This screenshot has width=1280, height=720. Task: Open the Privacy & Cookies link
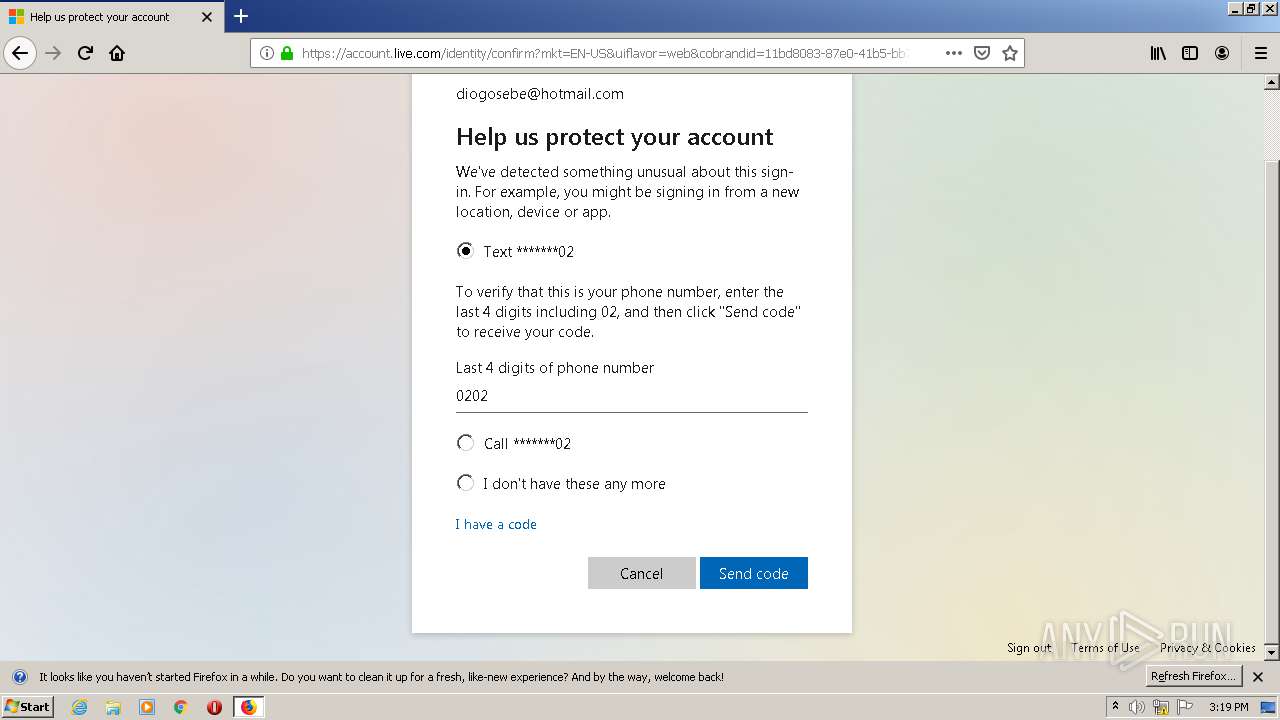[1208, 648]
